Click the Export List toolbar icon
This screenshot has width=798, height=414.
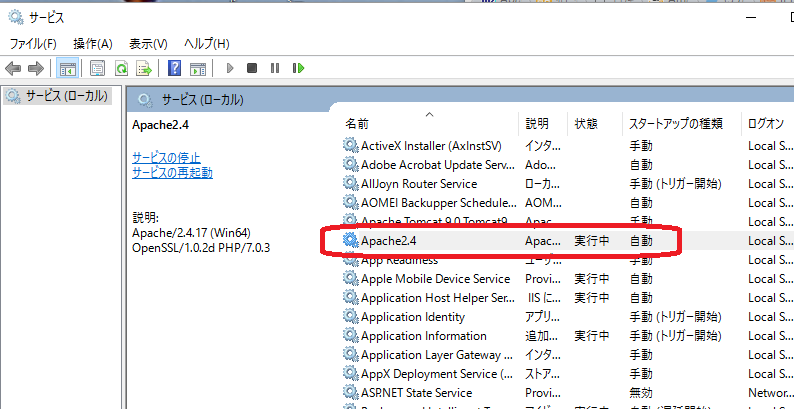pyautogui.click(x=144, y=68)
